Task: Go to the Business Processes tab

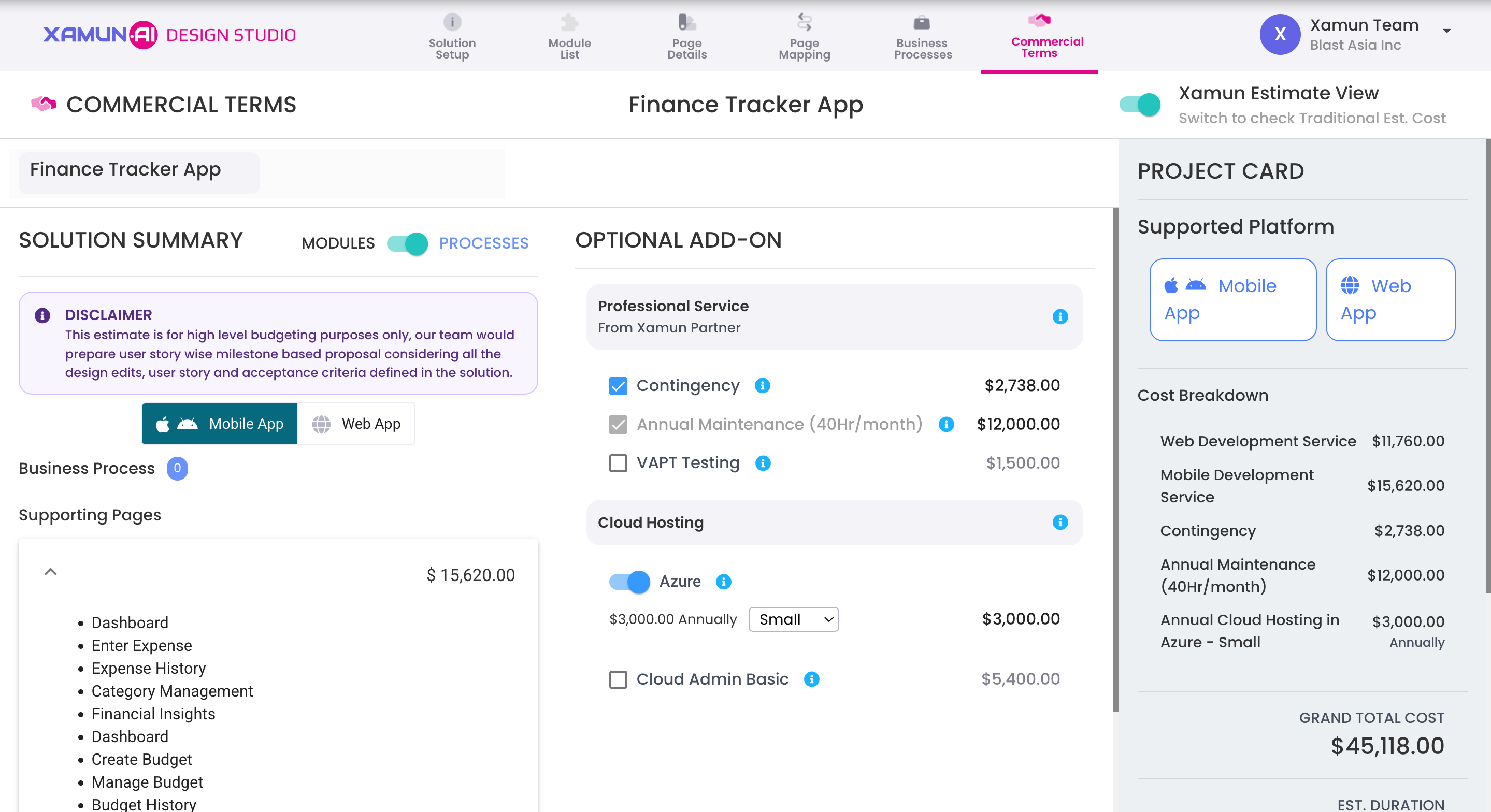Action: coord(923,37)
